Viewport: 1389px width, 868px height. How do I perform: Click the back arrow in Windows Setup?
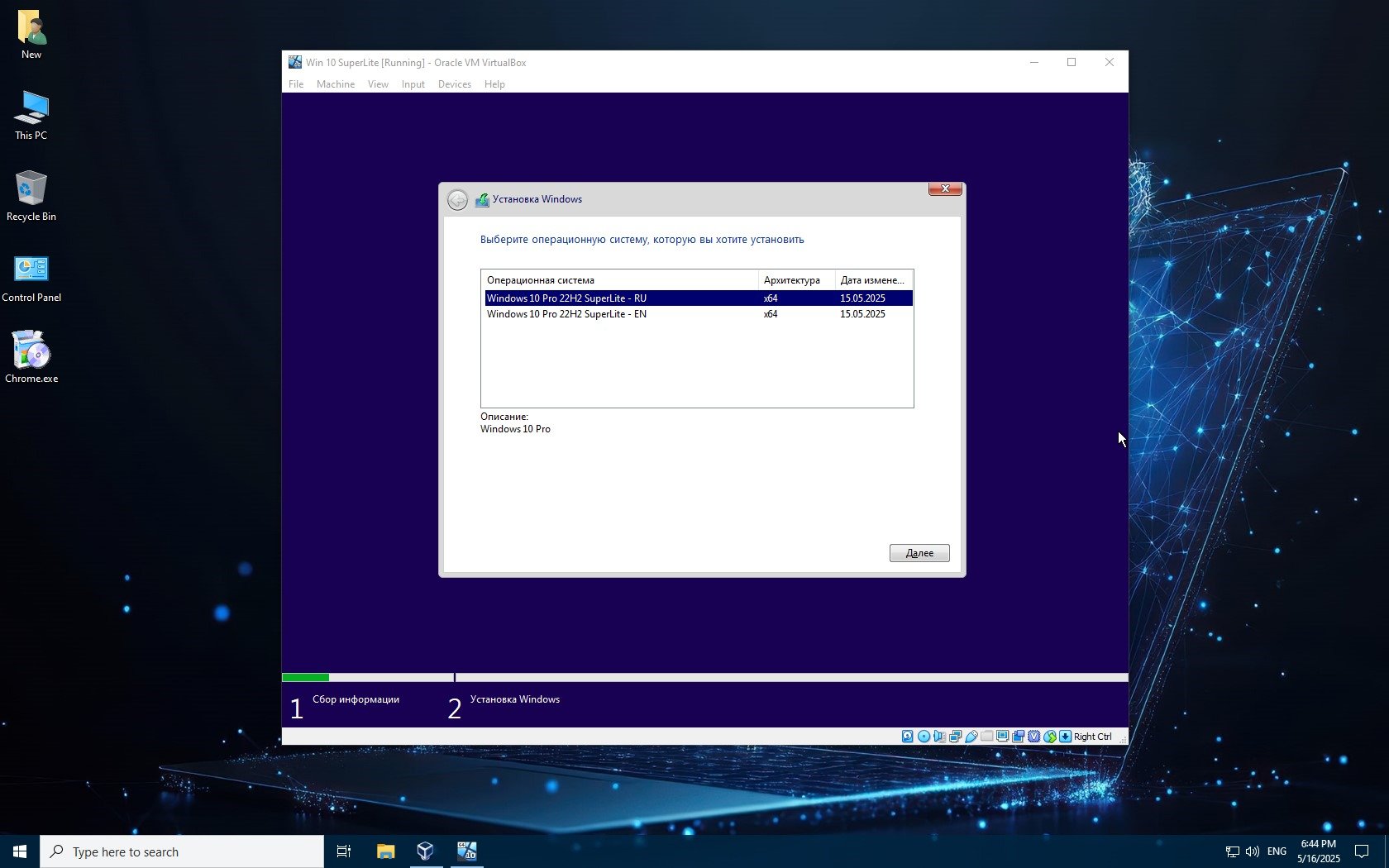457,200
